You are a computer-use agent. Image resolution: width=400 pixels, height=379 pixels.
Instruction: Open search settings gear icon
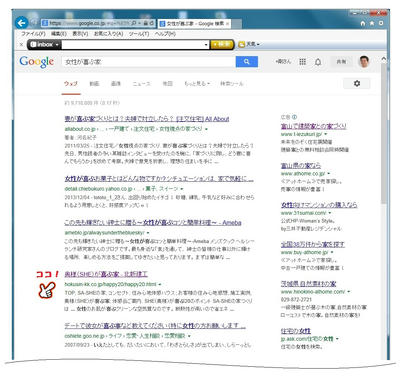click(357, 83)
